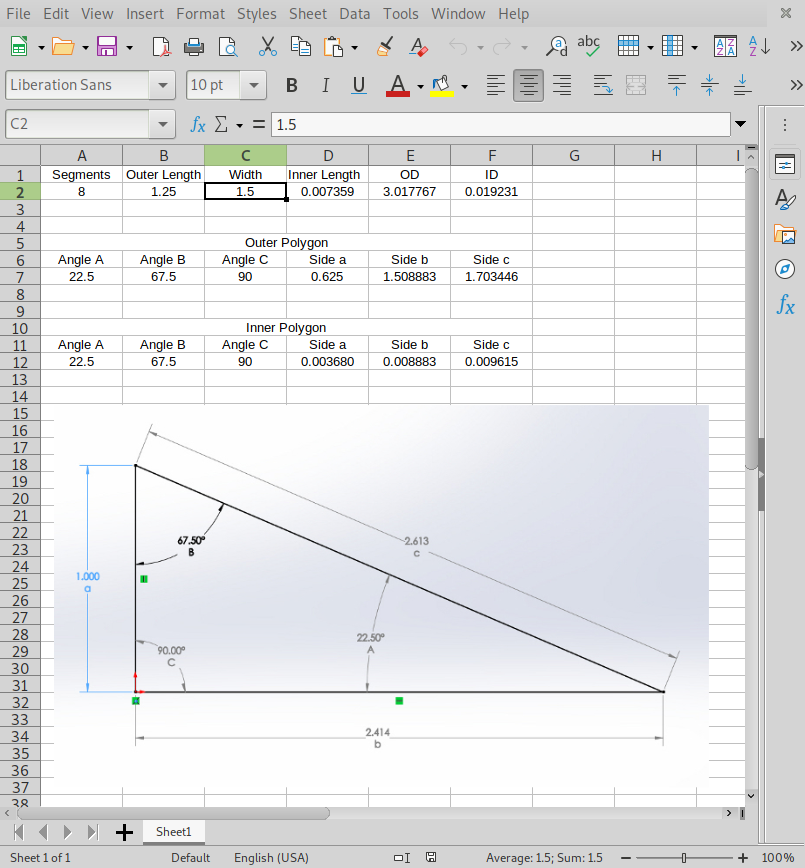Viewport: 805px width, 868px height.
Task: Open the Functions sidebar deck
Action: click(x=786, y=306)
